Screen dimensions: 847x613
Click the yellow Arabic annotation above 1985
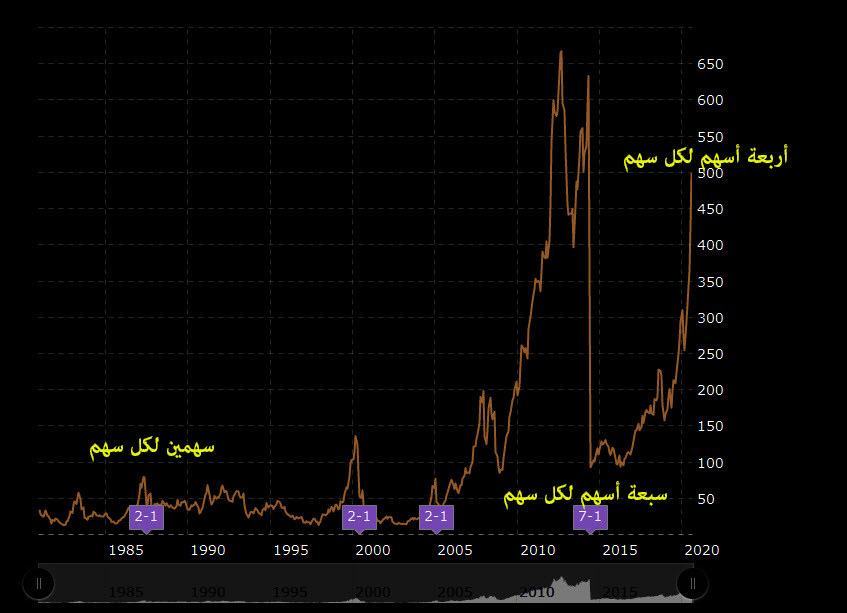click(x=152, y=447)
